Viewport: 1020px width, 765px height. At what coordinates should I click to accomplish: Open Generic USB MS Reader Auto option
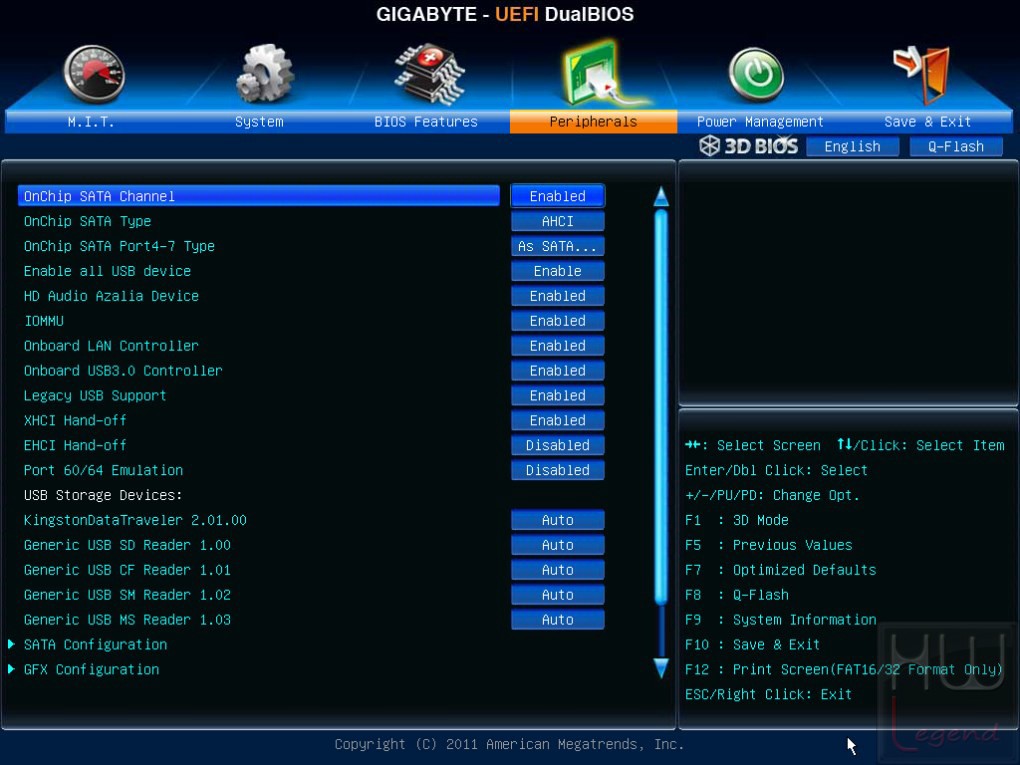point(557,619)
